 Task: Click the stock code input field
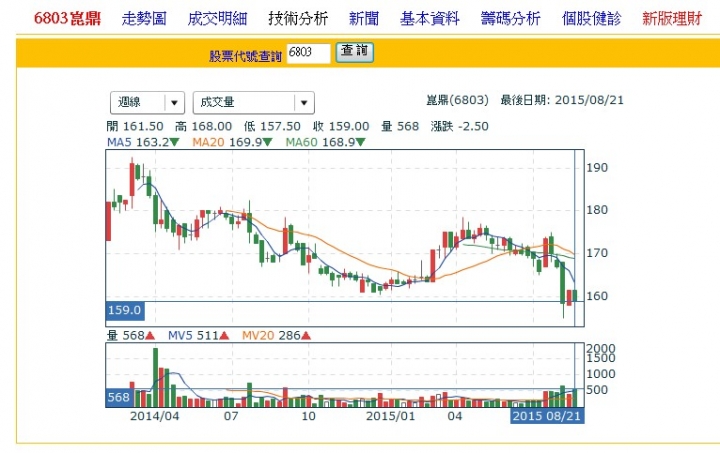[x=309, y=53]
